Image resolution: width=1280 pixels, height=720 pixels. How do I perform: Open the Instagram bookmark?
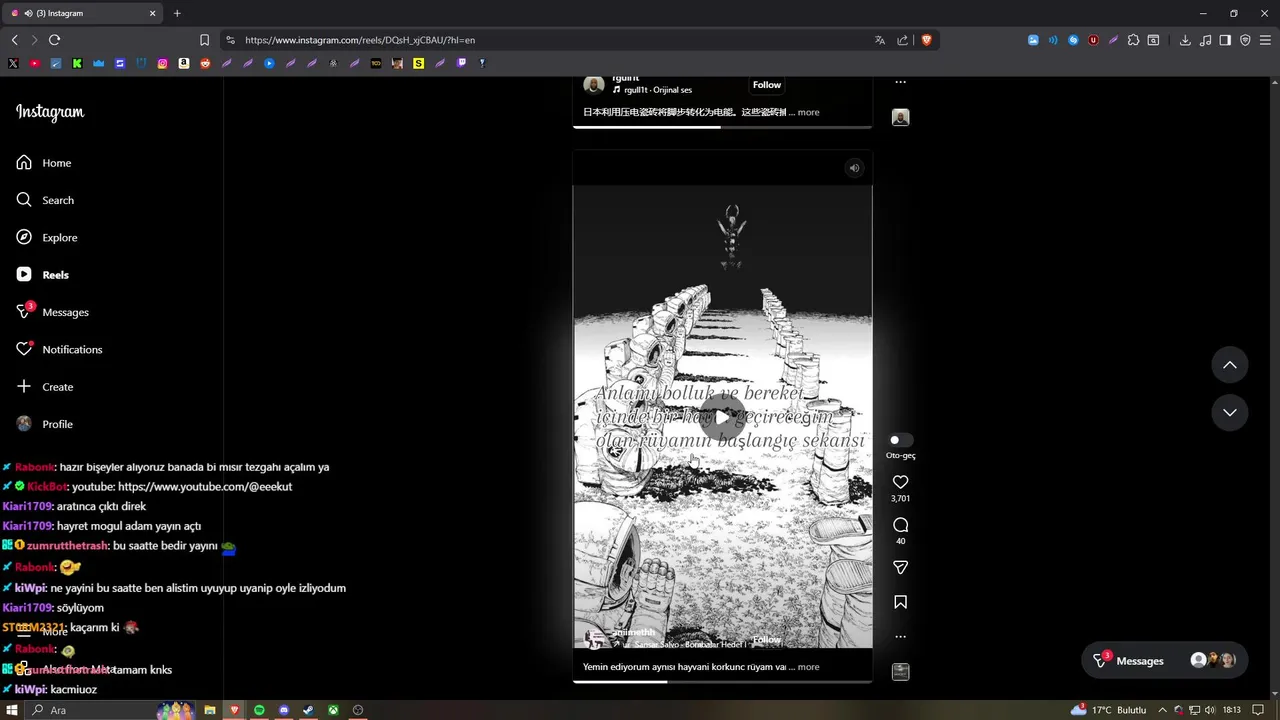pos(162,63)
